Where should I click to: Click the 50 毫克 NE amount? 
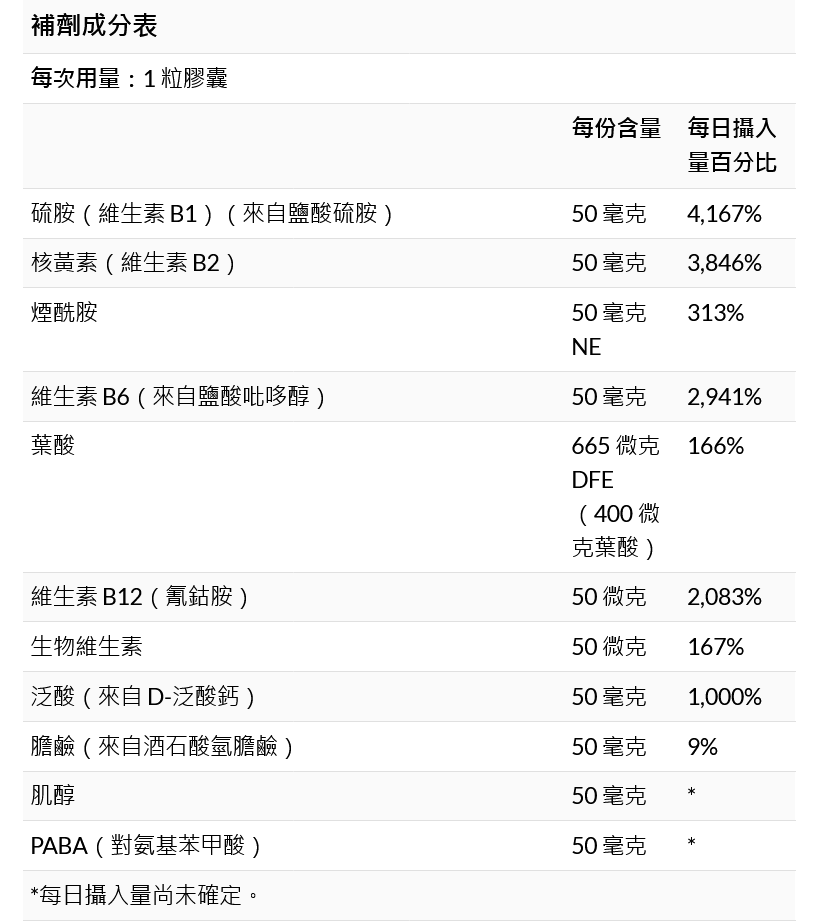point(608,329)
